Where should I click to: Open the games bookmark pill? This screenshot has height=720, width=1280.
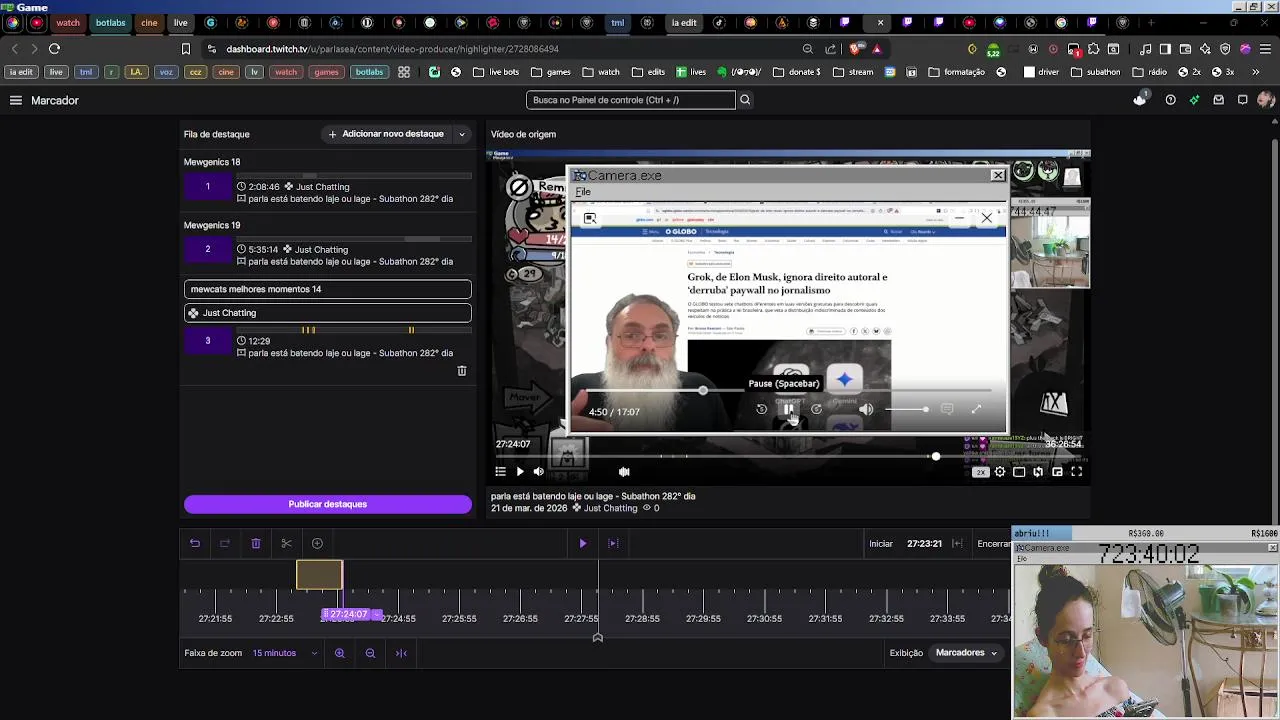[x=327, y=72]
